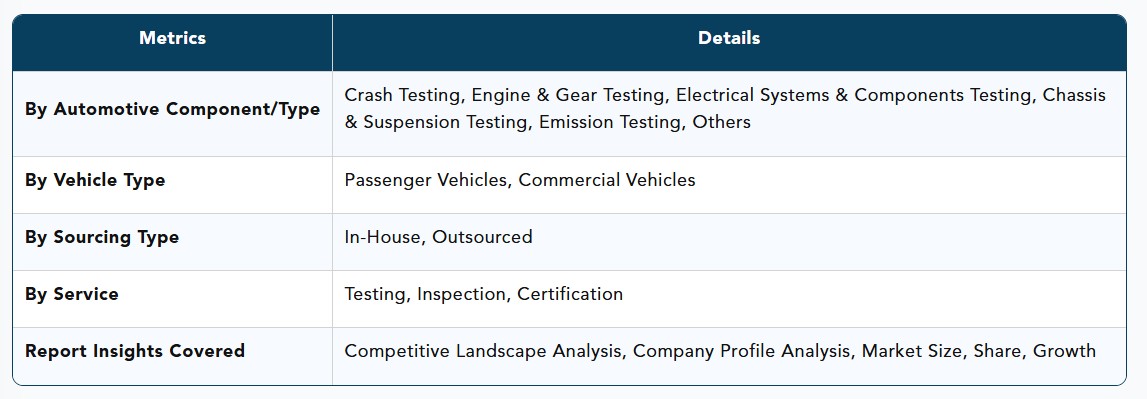1147x399 pixels.
Task: Click the Emission Testing entry
Action: point(610,123)
